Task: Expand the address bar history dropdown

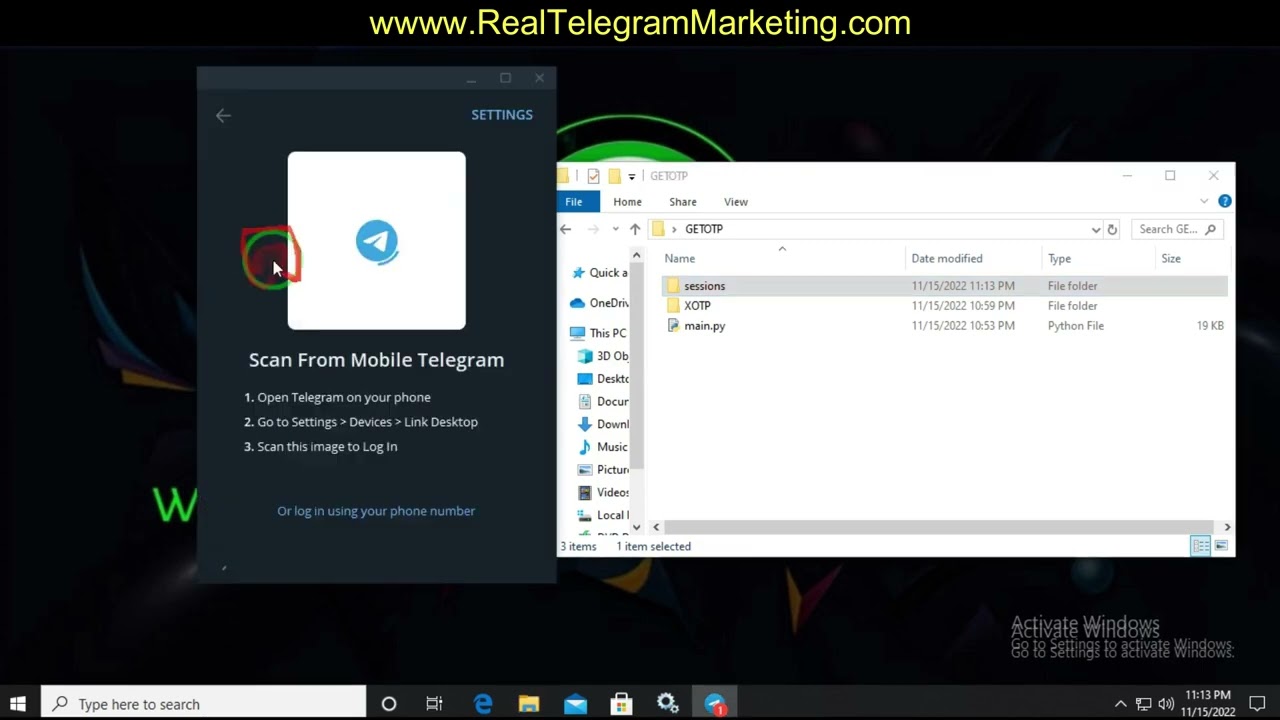Action: 1096,229
